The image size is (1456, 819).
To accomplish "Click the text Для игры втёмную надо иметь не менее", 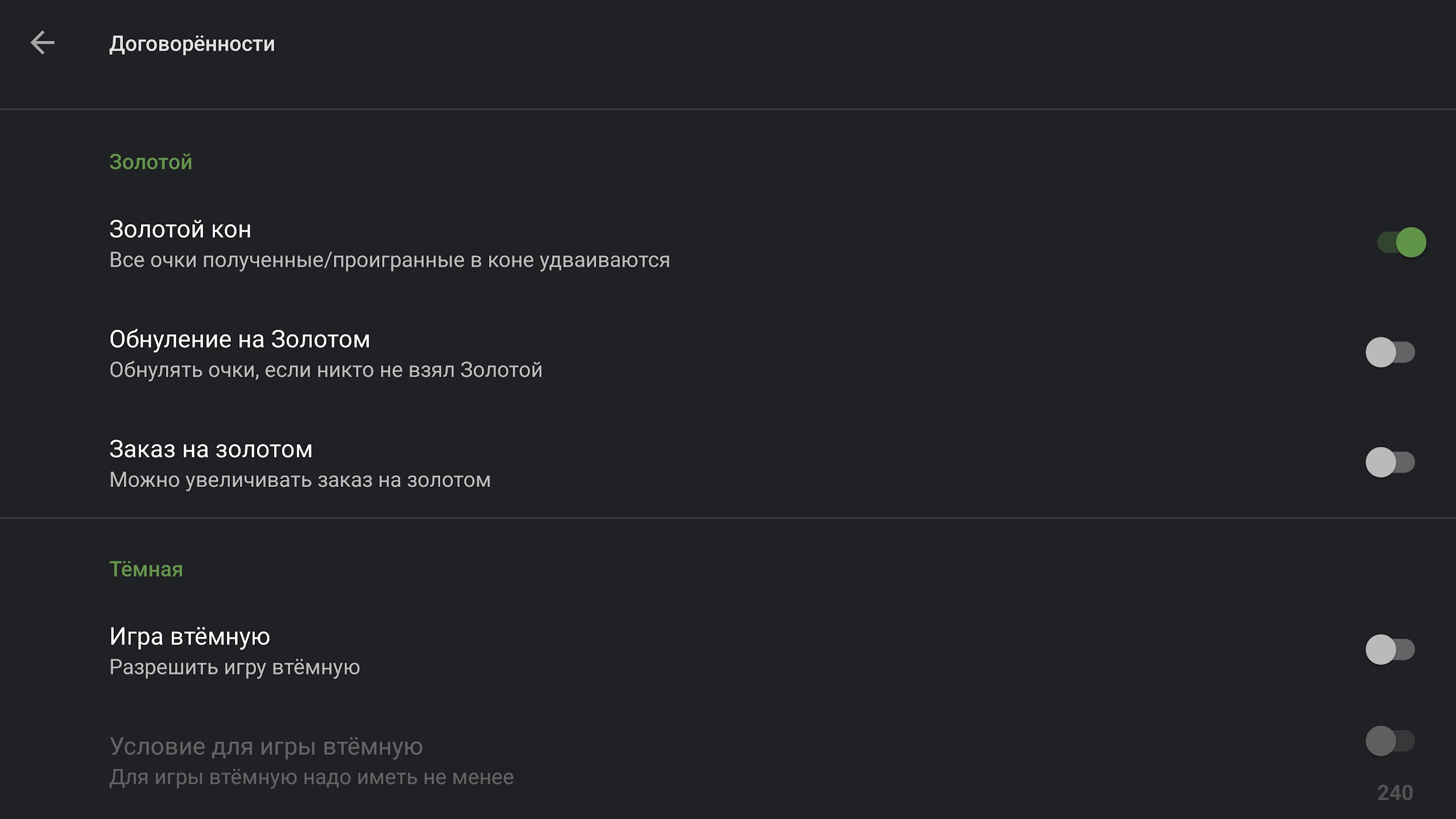I will 311,777.
